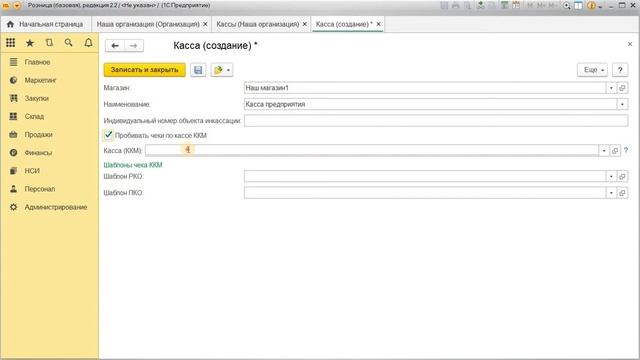The image size is (640, 360).
Task: Toggle Пробивать чеки по кассе ККМ checkbox
Action: pyautogui.click(x=108, y=135)
